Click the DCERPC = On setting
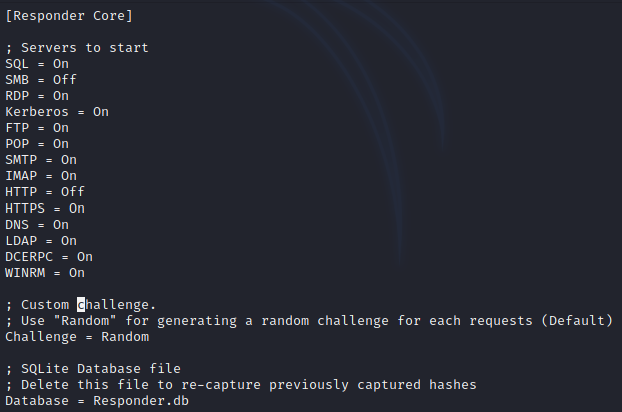This screenshot has height=412, width=622. 49,256
